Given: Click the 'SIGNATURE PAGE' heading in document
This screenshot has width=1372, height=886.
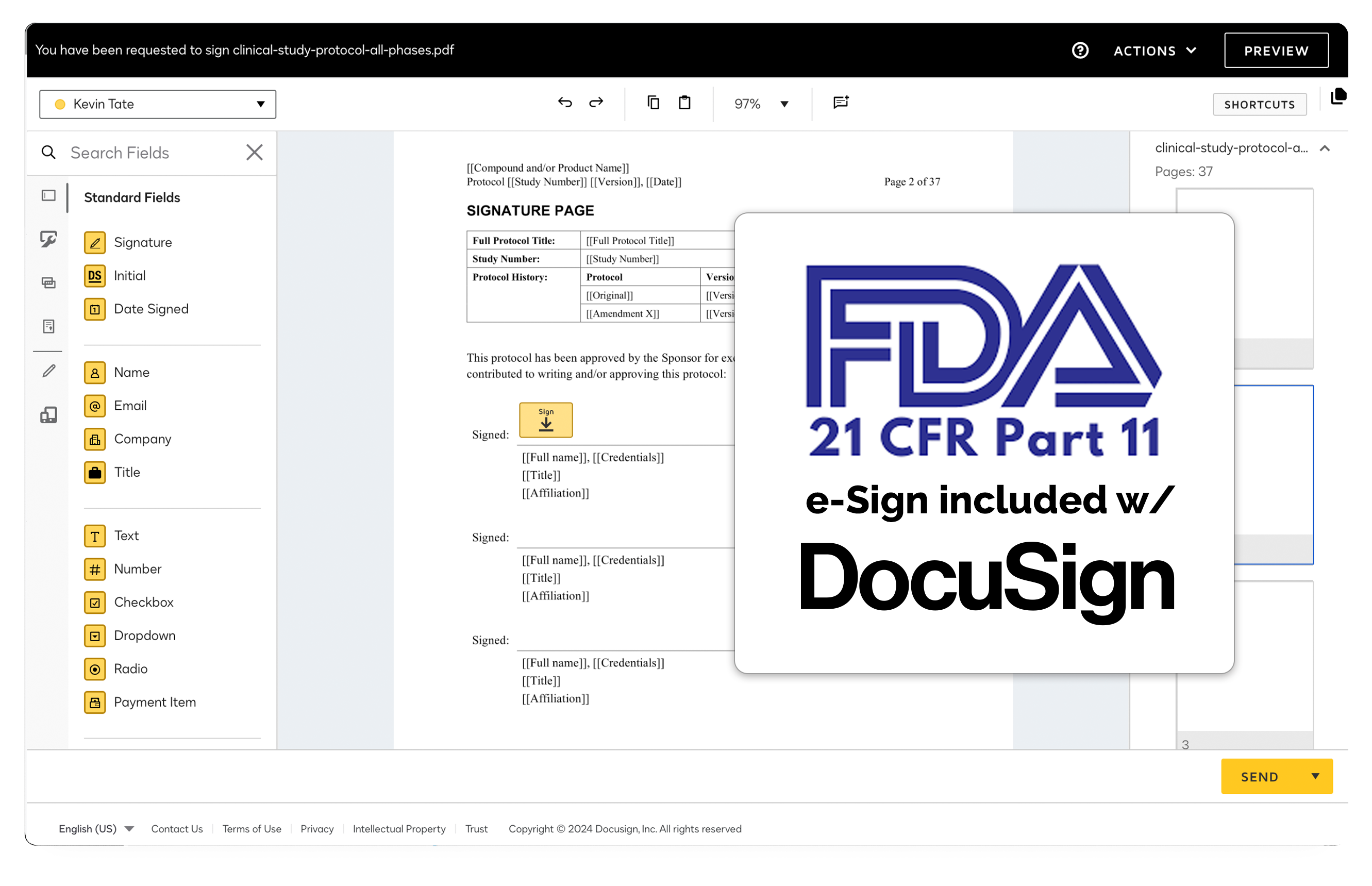Looking at the screenshot, I should pos(530,211).
